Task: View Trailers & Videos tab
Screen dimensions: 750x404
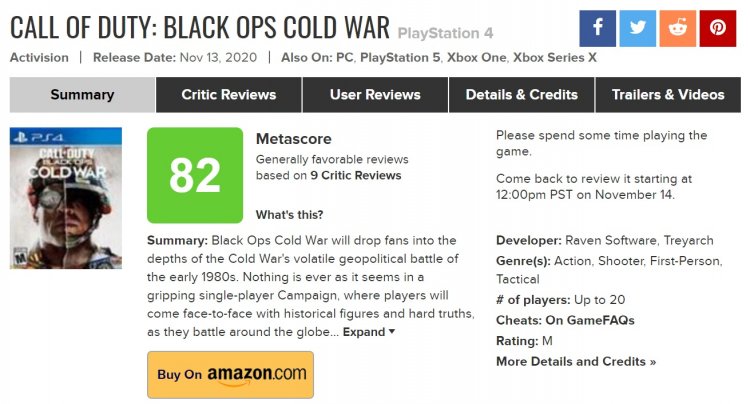Action: tap(668, 95)
